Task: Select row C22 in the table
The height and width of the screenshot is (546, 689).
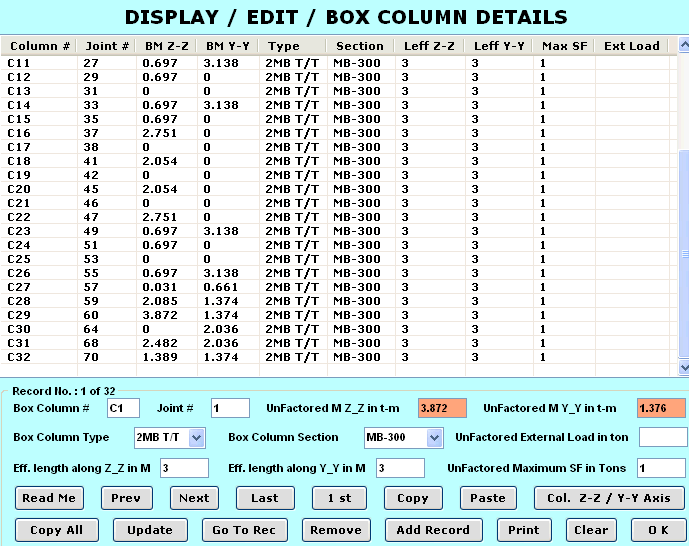Action: click(x=338, y=217)
